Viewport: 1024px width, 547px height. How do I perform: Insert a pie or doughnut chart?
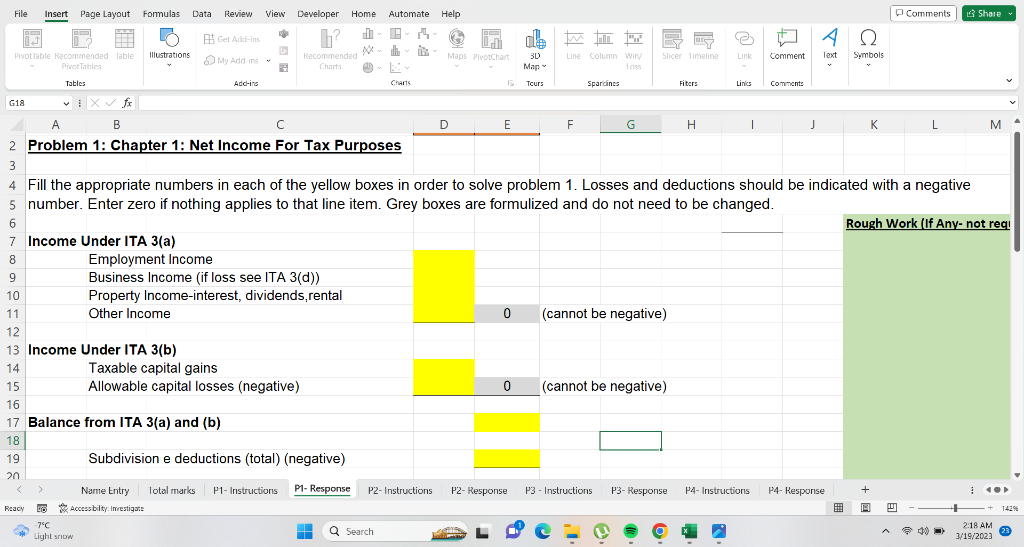point(370,67)
